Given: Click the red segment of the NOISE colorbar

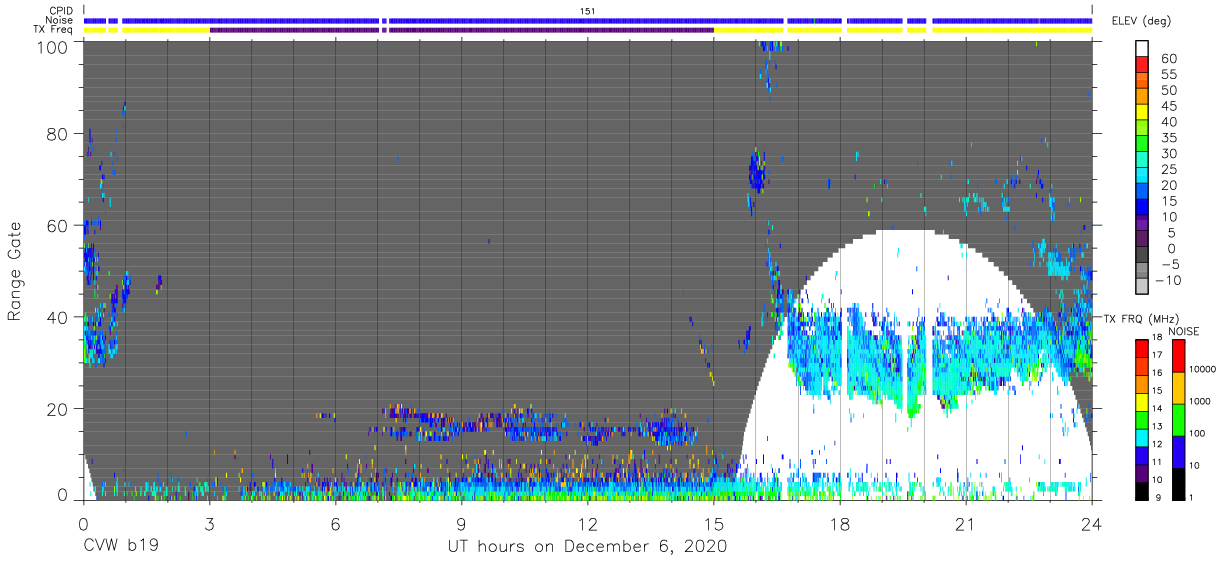Looking at the screenshot, I should [1178, 355].
